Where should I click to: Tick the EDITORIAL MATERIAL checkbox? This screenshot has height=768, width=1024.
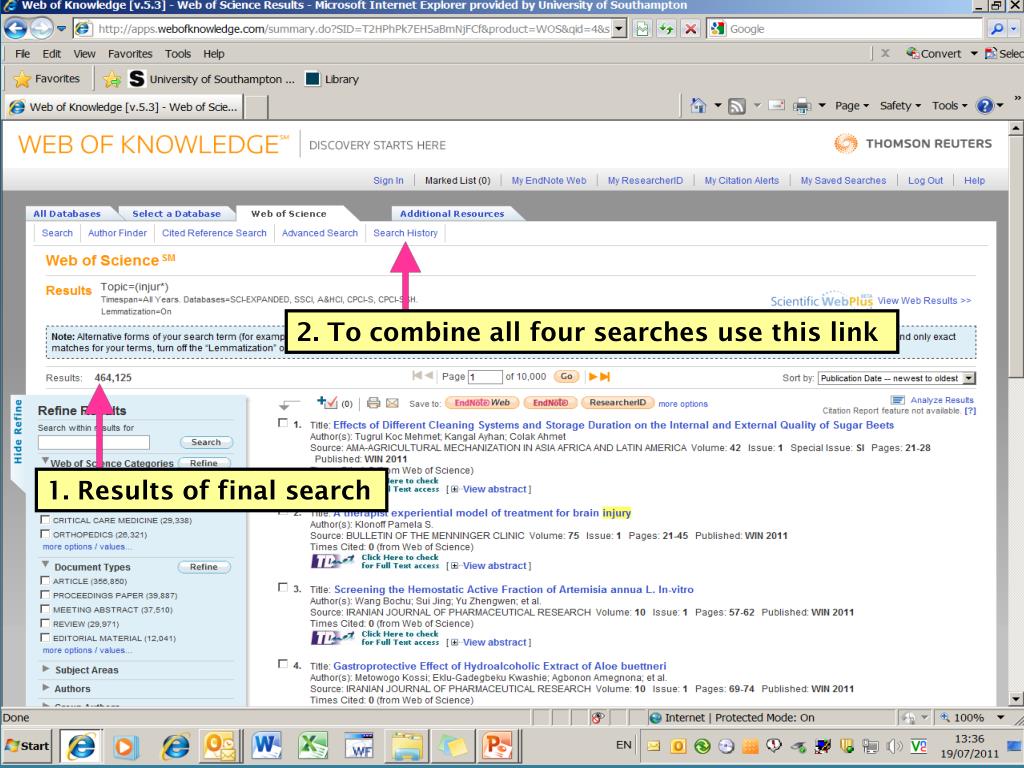click(x=45, y=638)
